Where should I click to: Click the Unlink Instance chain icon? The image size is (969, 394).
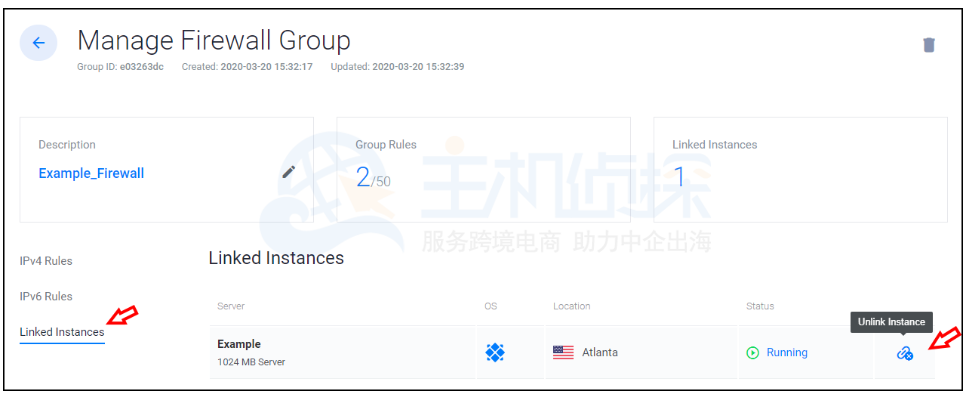click(905, 353)
